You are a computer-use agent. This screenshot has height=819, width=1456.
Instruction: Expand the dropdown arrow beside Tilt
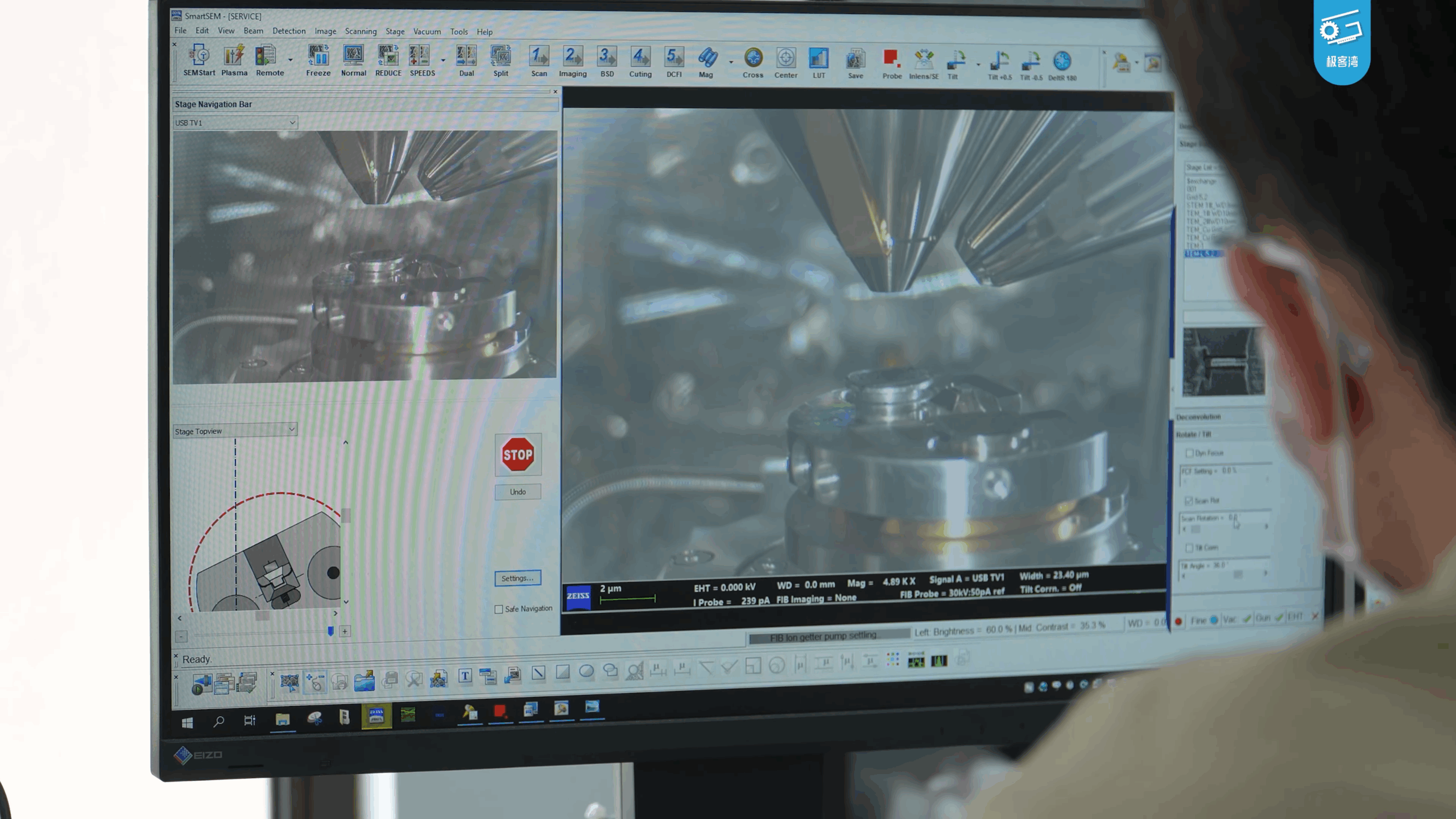point(978,65)
